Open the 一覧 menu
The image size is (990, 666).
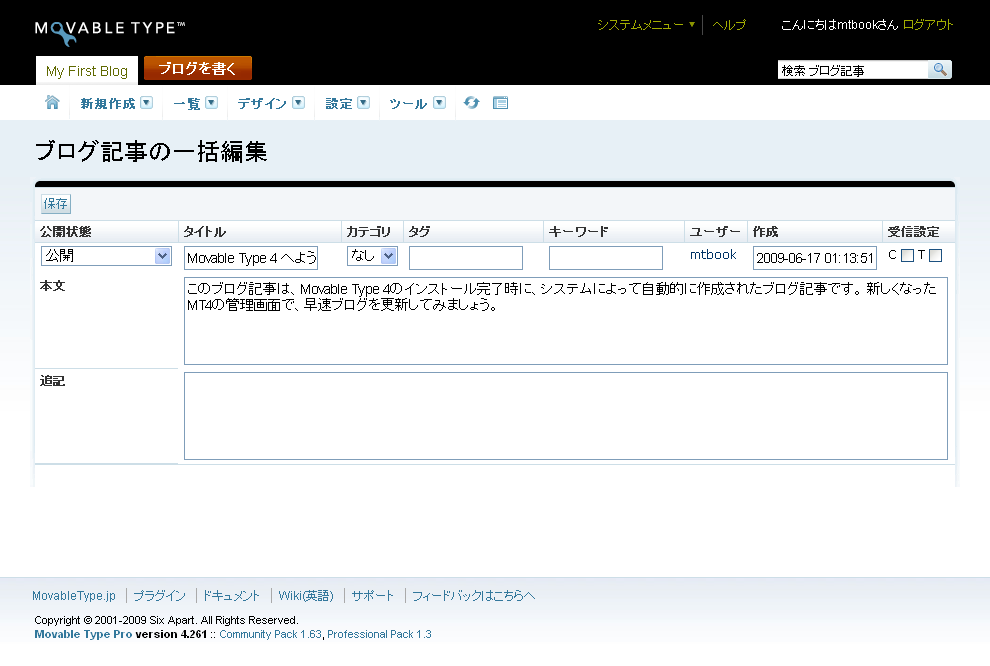click(187, 104)
